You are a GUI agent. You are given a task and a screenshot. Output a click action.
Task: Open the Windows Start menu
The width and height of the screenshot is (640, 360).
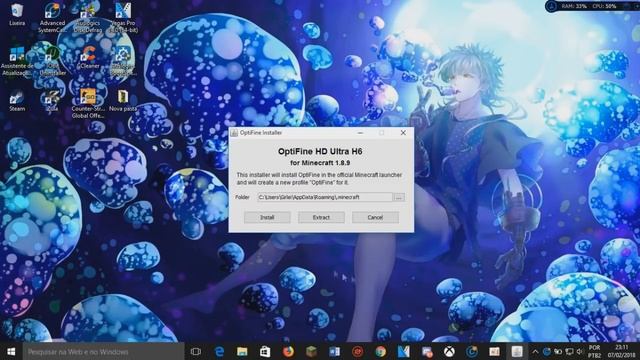click(x=11, y=351)
